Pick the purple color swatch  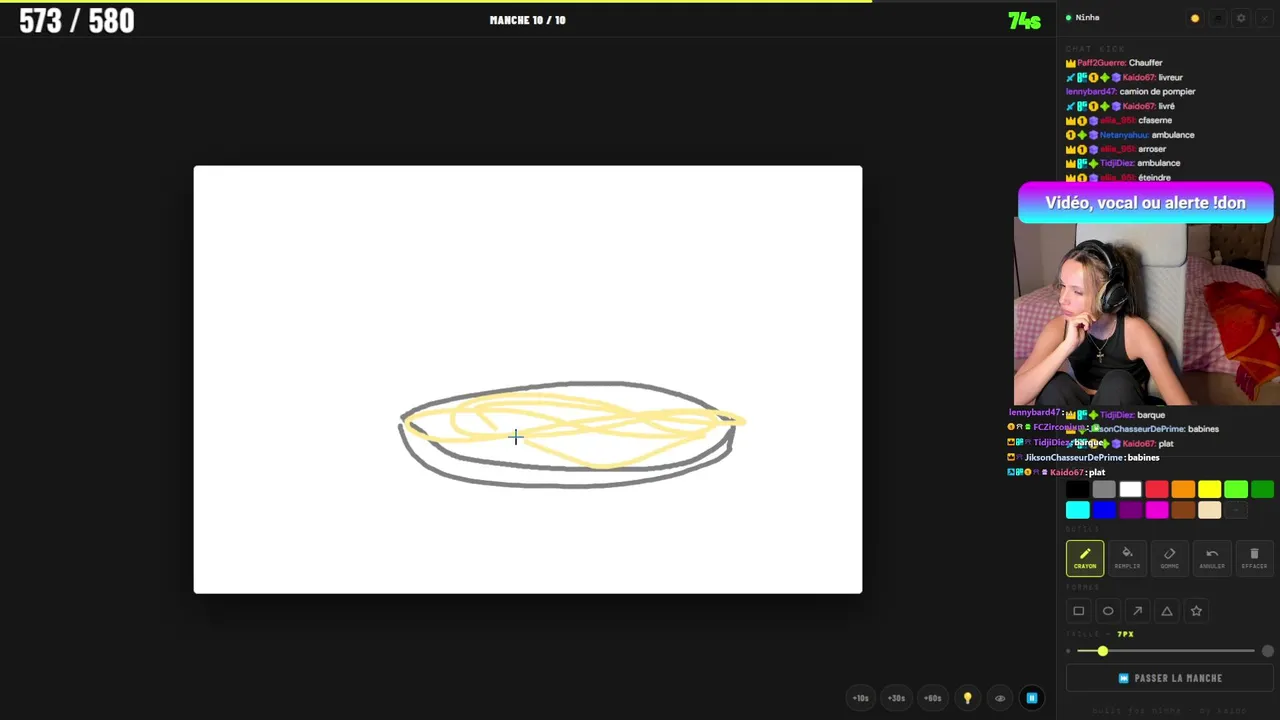[x=1130, y=510]
